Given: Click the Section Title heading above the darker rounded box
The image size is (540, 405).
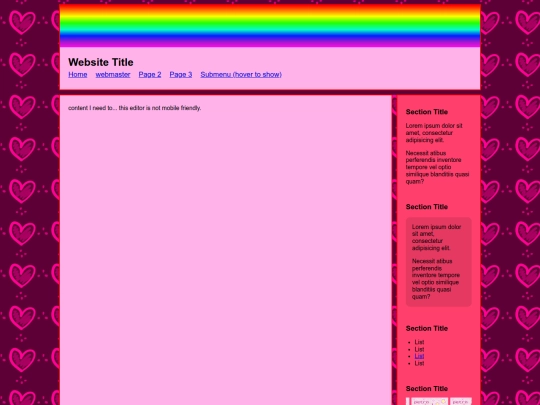Looking at the screenshot, I should [x=427, y=207].
